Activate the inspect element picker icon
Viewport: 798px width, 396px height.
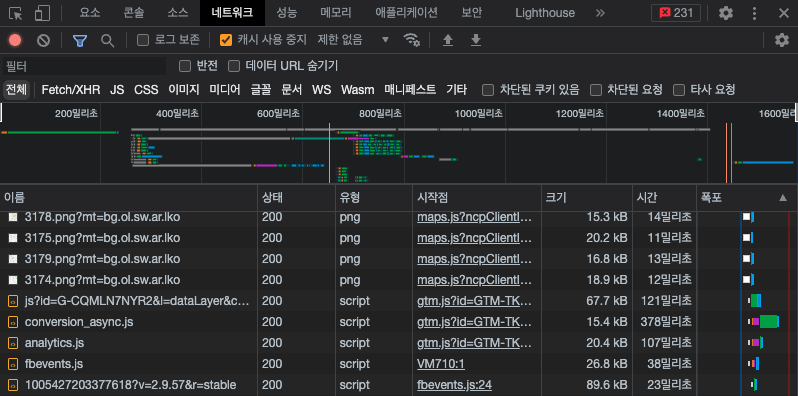(16, 13)
